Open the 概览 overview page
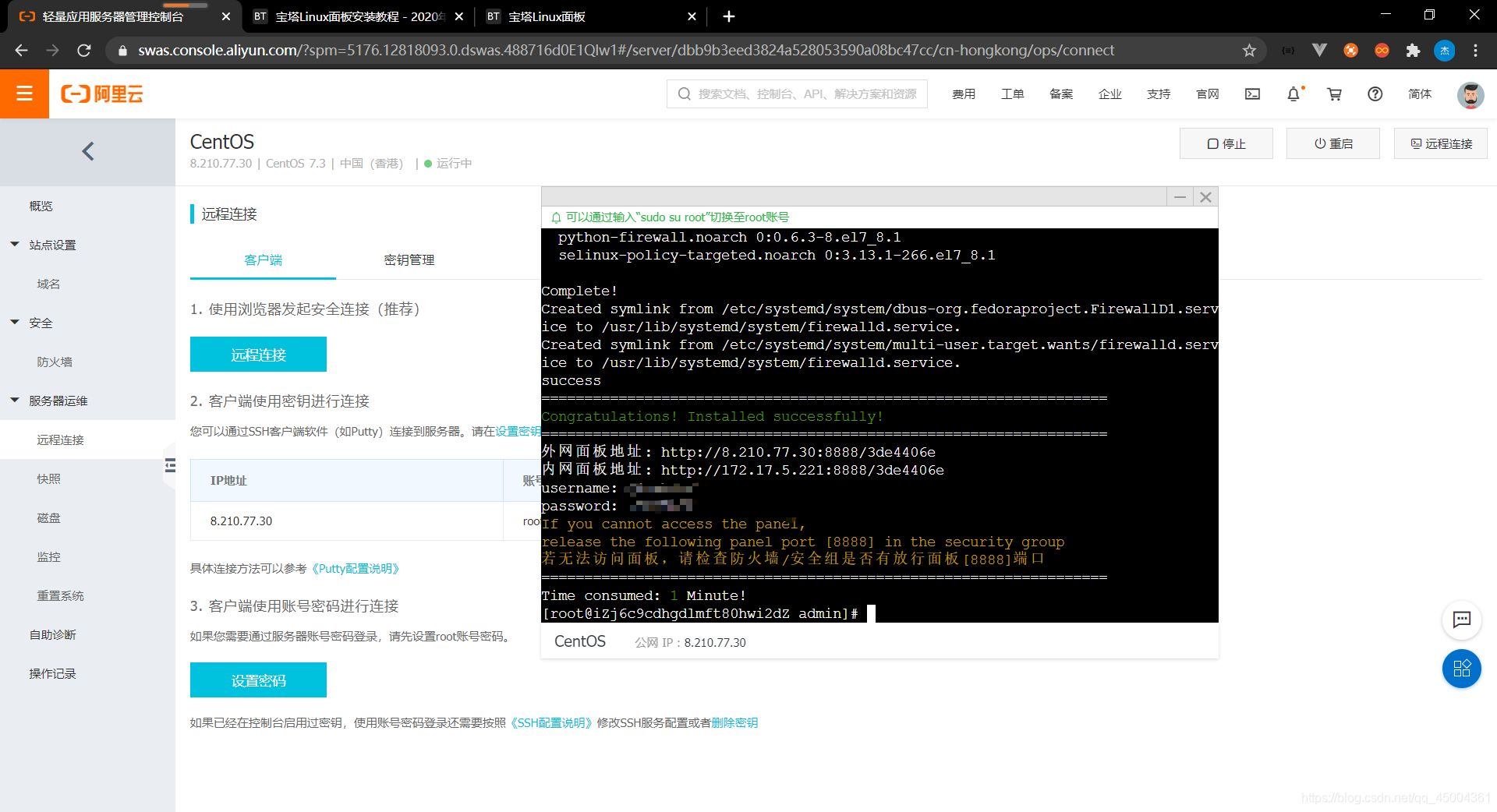Viewport: 1497px width, 812px height. point(41,206)
